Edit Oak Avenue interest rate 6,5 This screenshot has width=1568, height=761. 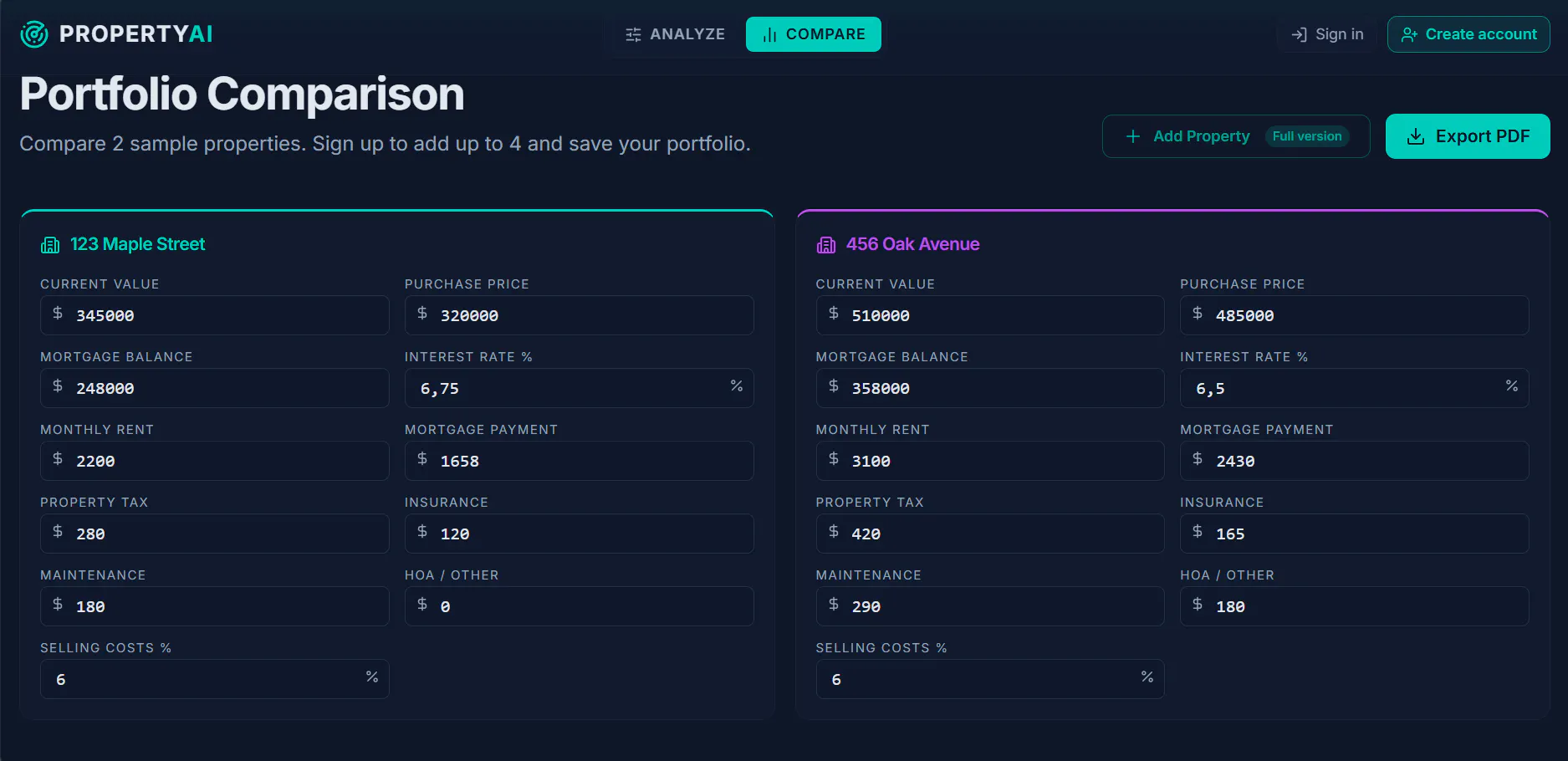1355,388
